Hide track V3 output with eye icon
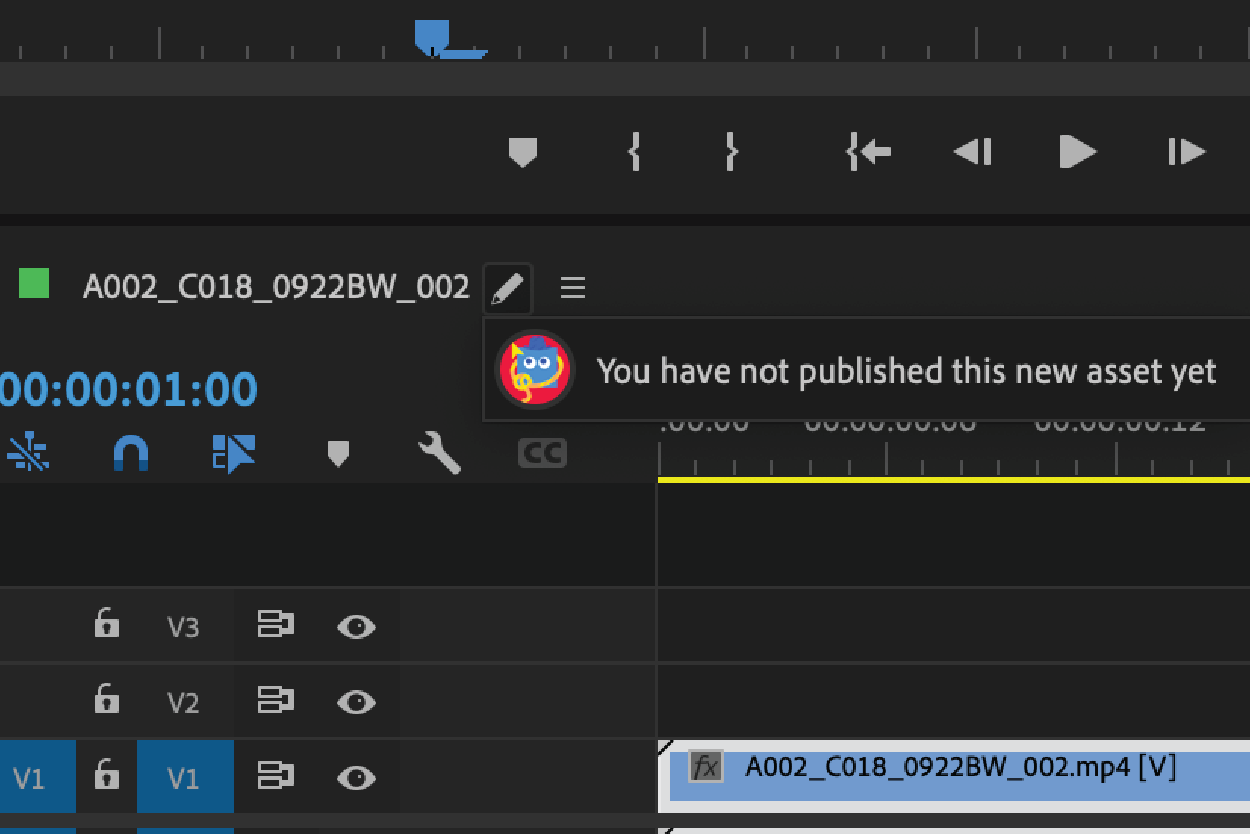The width and height of the screenshot is (1250, 834). 356,627
